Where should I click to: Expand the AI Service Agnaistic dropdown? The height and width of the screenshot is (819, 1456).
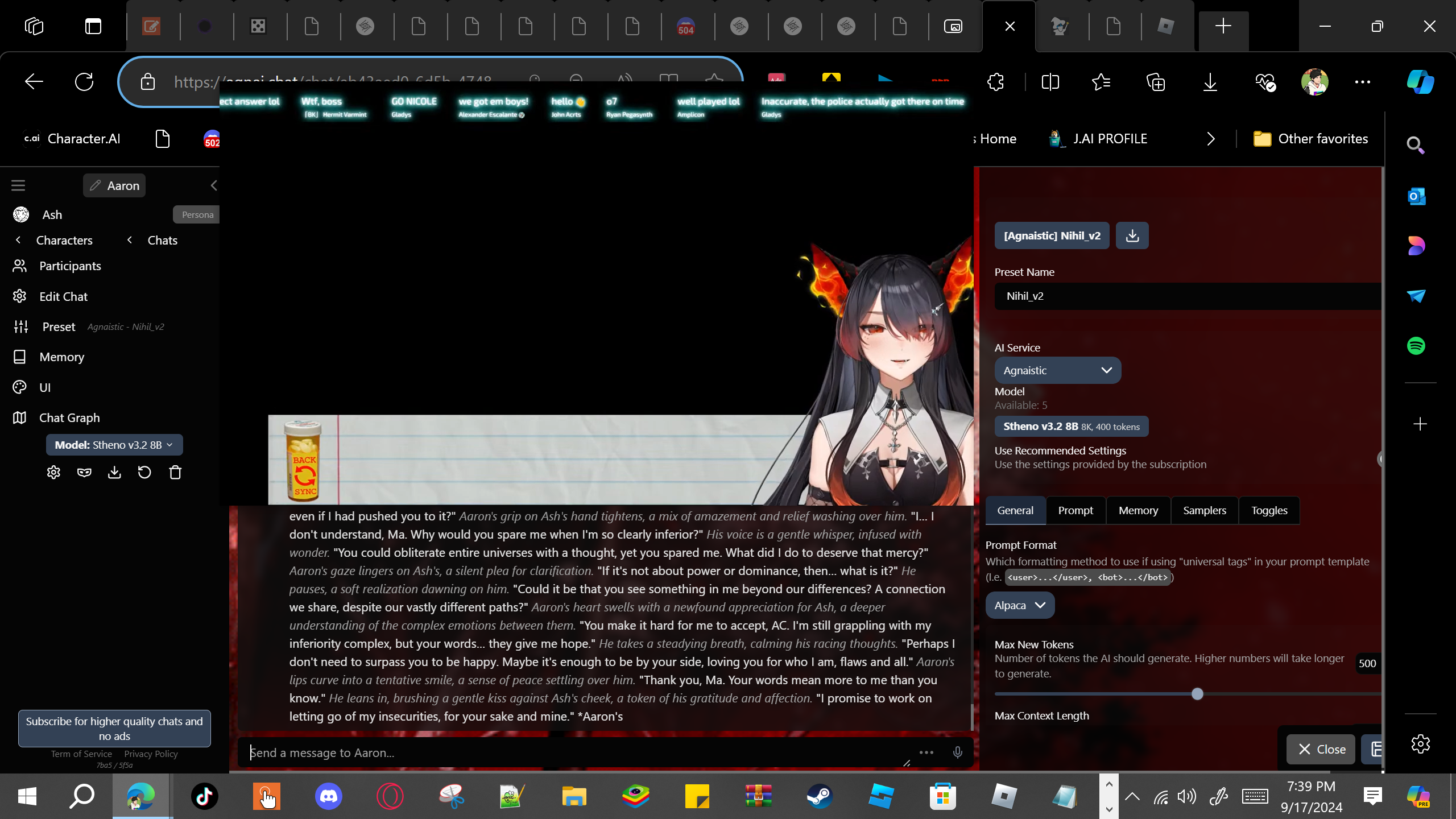[x=1057, y=370]
